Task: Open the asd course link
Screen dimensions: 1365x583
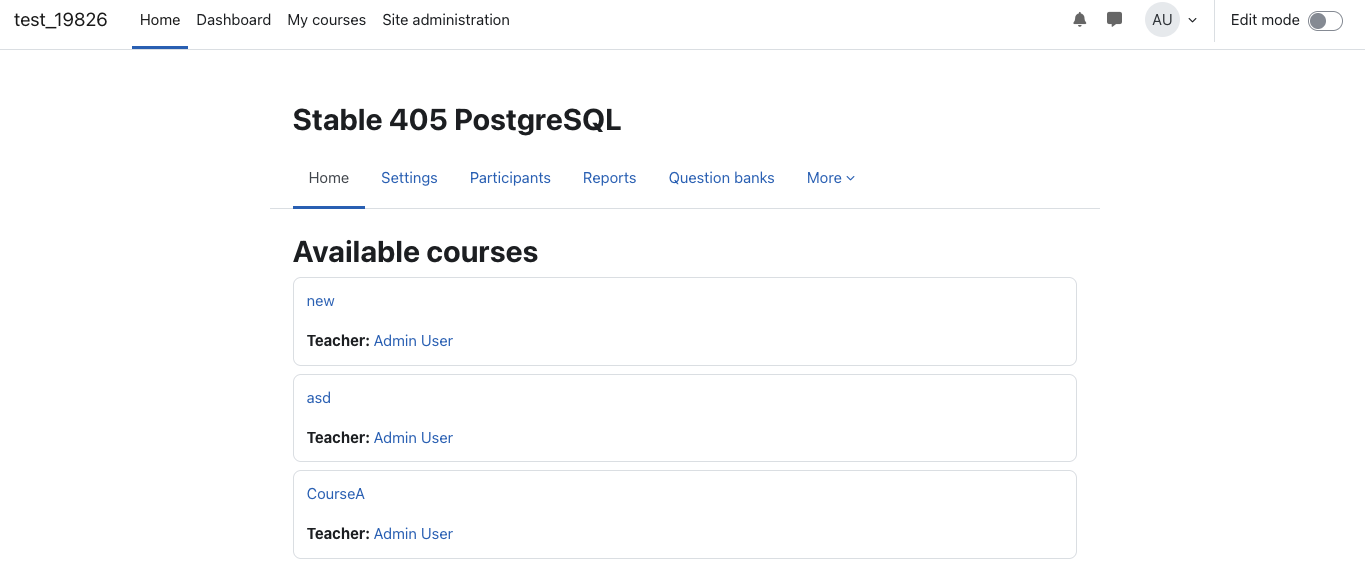Action: point(319,398)
